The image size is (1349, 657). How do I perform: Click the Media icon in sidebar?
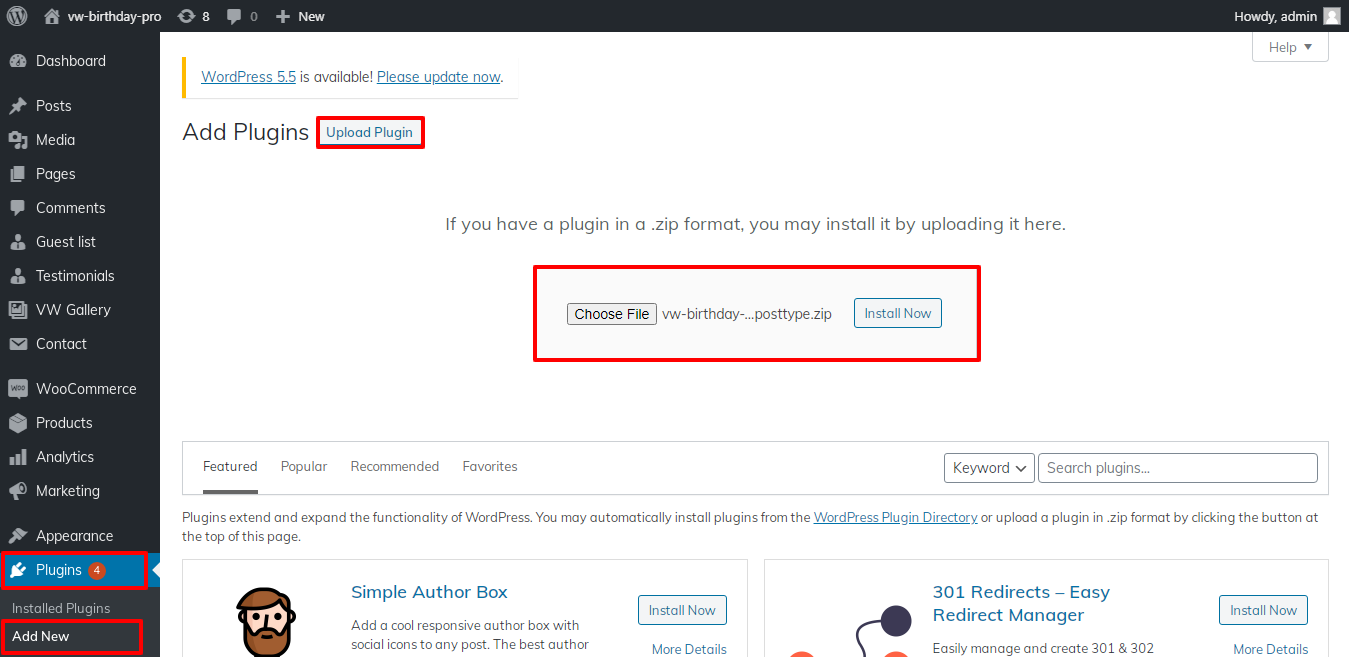click(17, 140)
